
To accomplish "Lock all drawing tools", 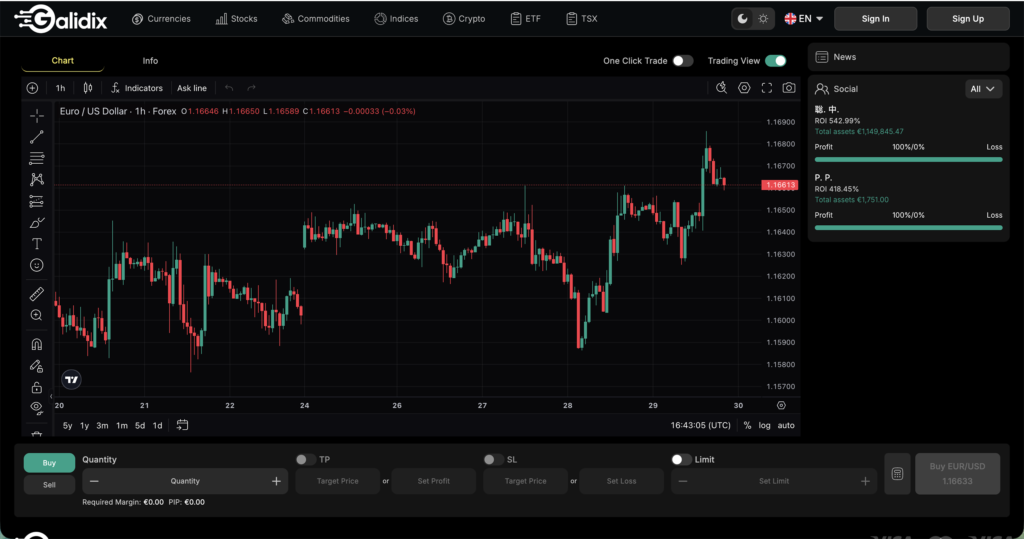I will (x=37, y=387).
